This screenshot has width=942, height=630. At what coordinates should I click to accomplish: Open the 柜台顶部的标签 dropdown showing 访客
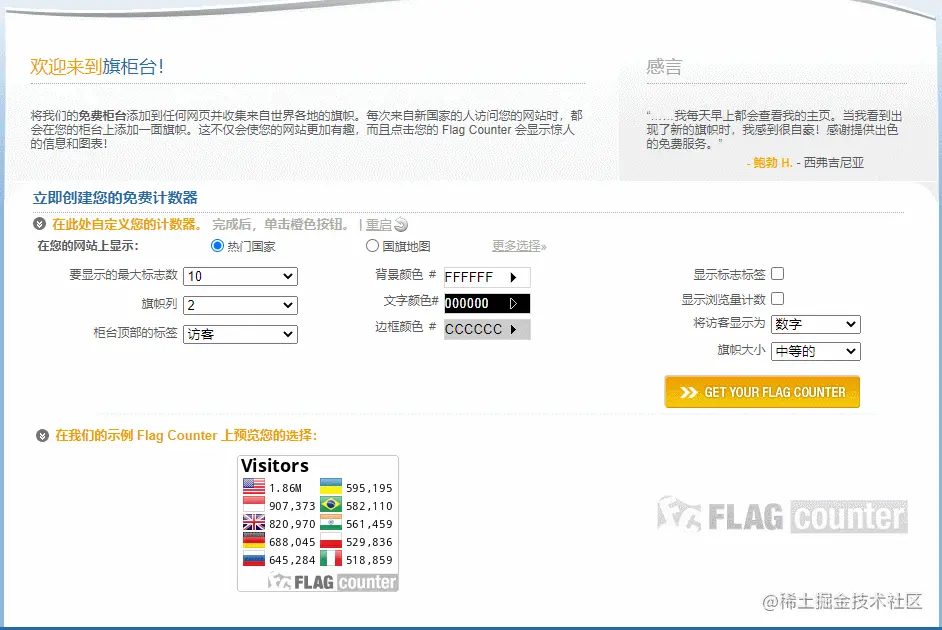click(x=240, y=334)
